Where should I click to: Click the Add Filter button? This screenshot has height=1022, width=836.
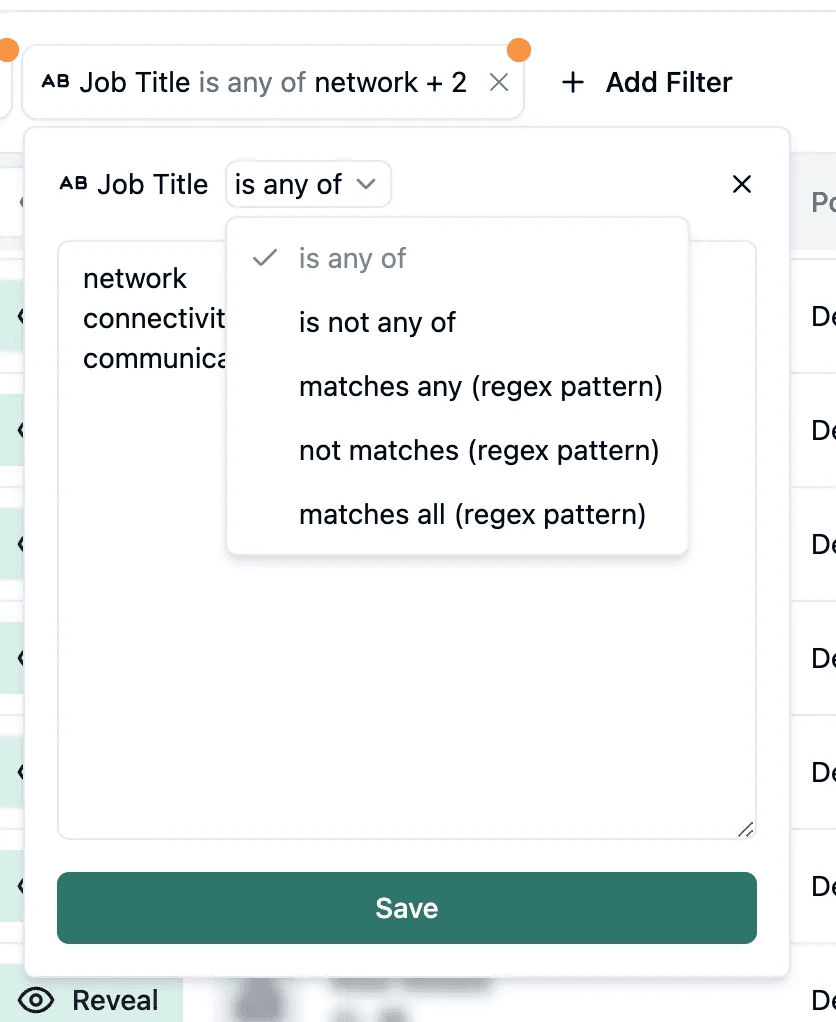point(647,83)
